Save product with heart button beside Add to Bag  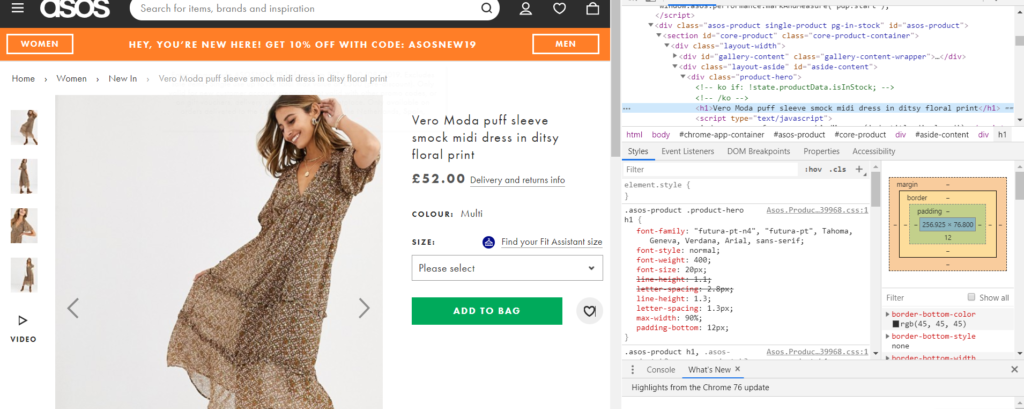(589, 311)
